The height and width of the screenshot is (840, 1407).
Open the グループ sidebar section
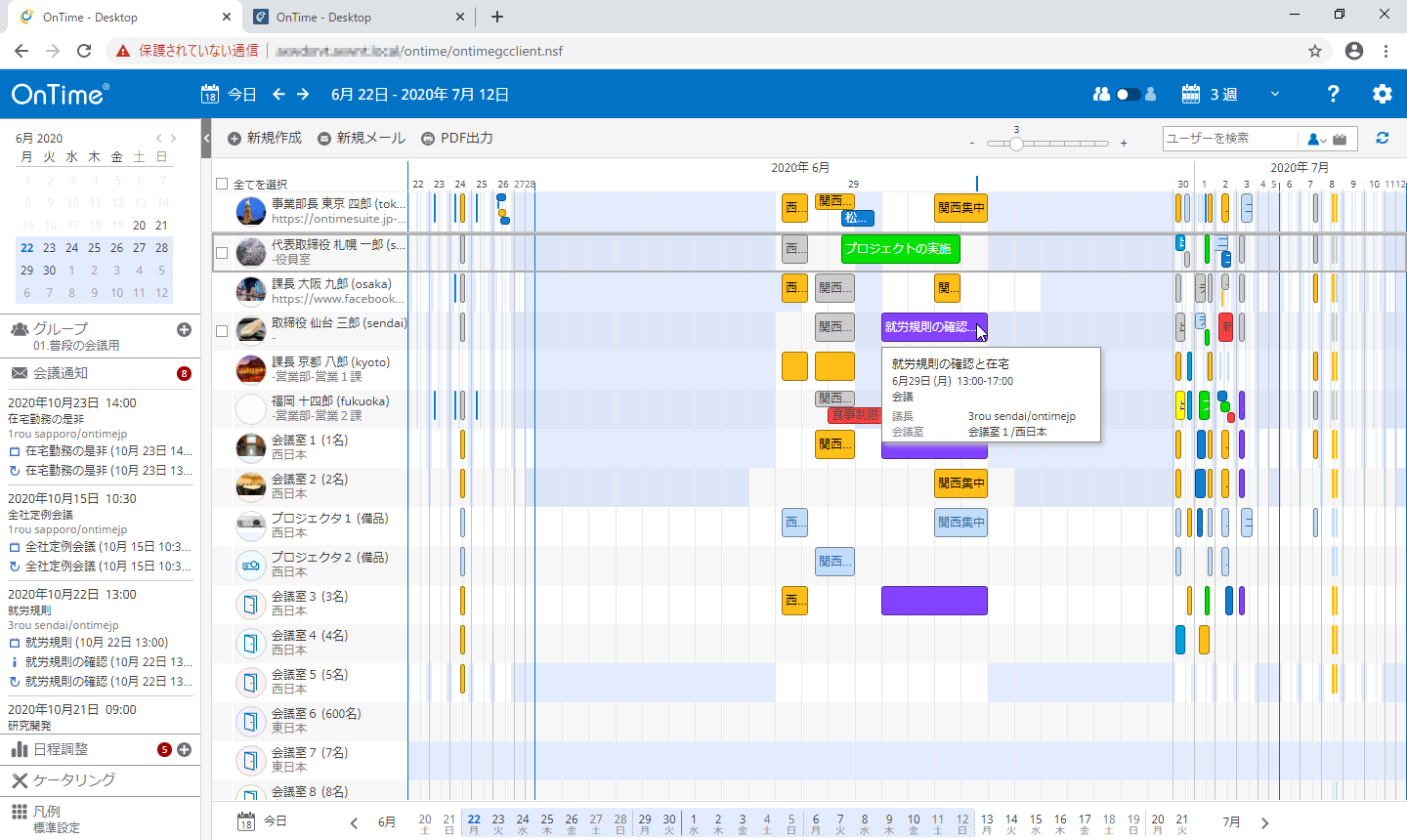(100, 336)
